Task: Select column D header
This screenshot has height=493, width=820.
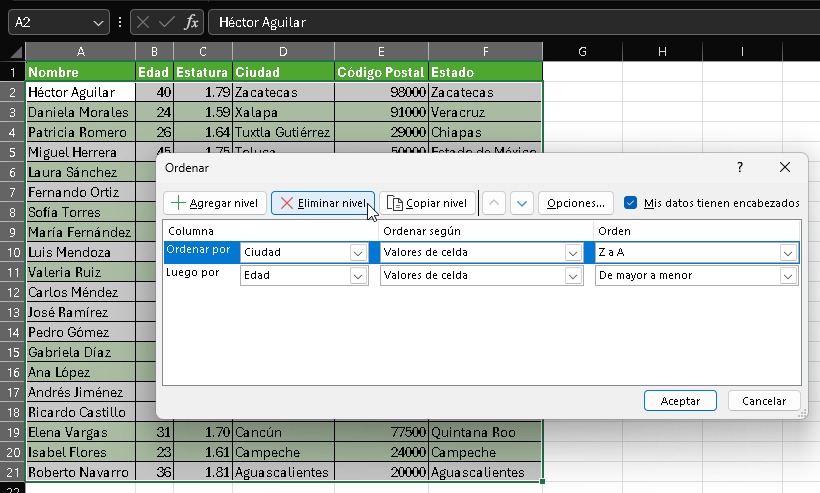Action: (283, 51)
